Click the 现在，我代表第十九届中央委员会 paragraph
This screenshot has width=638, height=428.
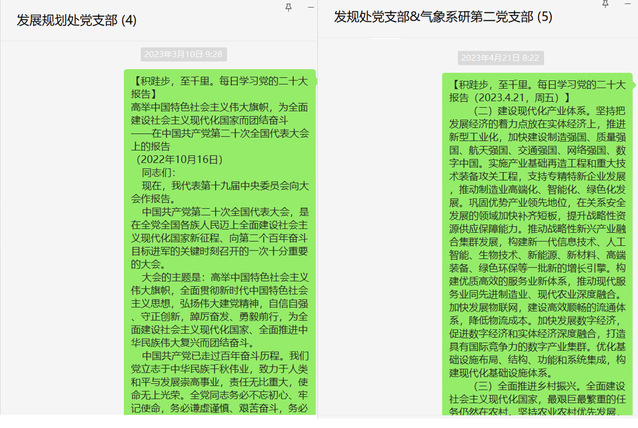click(217, 191)
